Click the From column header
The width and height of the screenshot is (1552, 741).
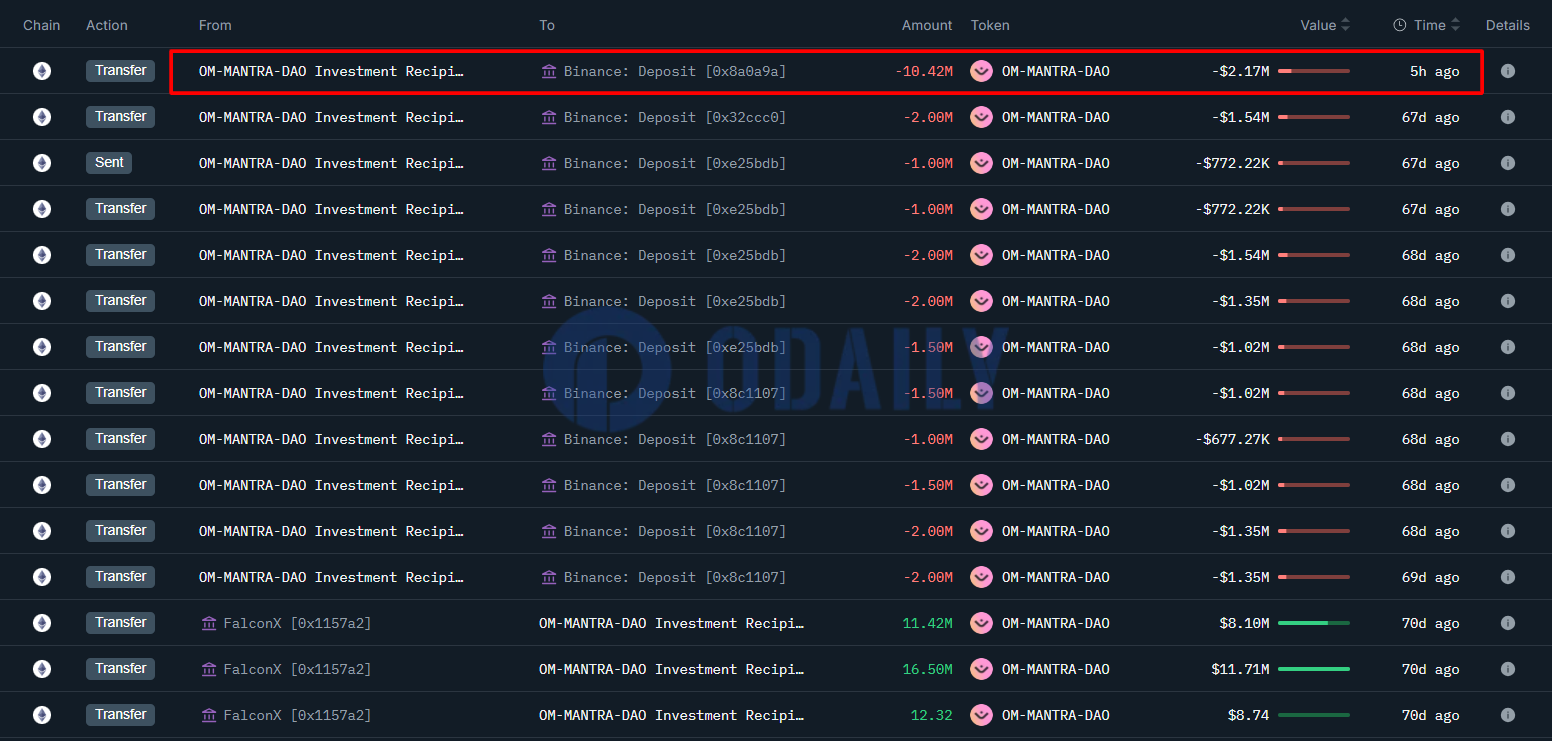(215, 25)
